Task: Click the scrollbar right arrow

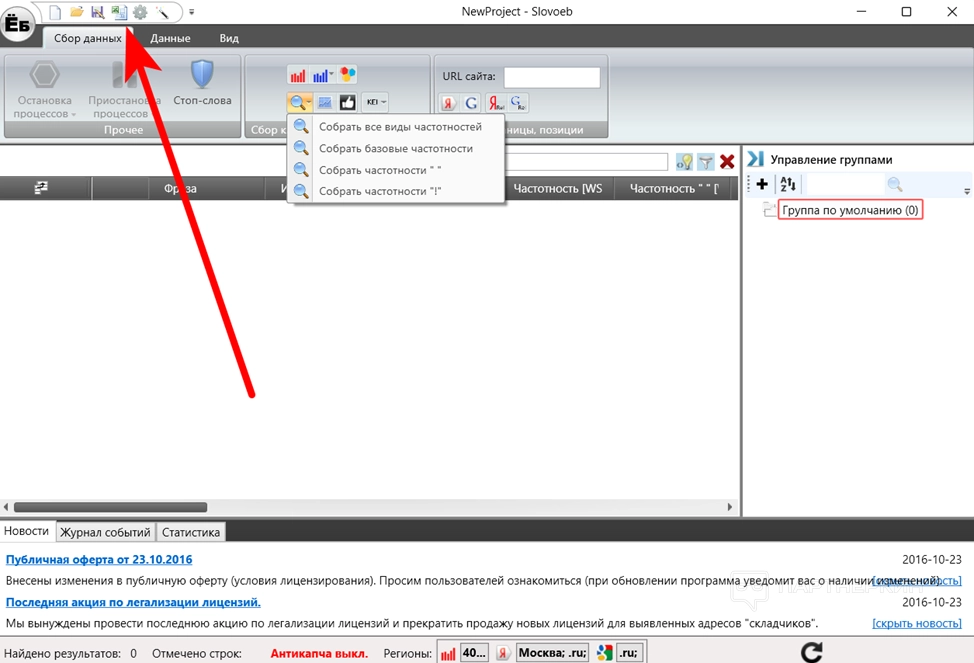Action: click(730, 507)
